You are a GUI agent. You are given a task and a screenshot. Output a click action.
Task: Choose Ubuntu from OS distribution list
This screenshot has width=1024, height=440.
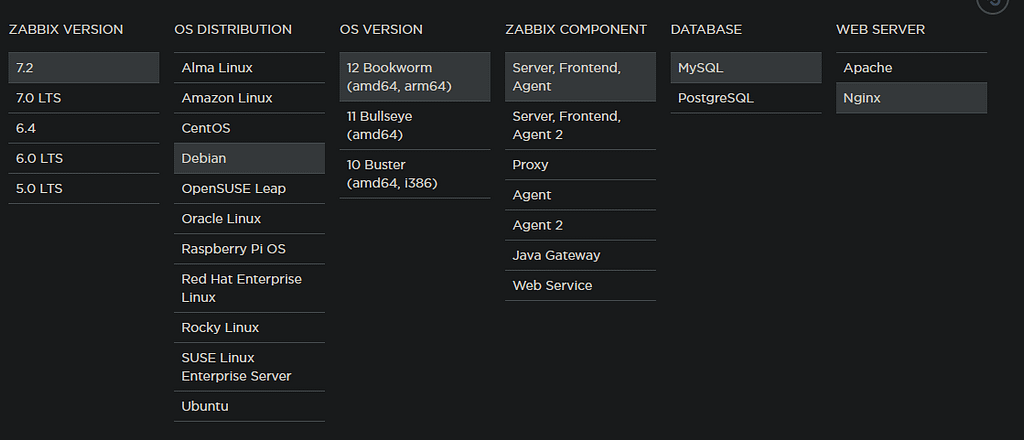[249, 406]
